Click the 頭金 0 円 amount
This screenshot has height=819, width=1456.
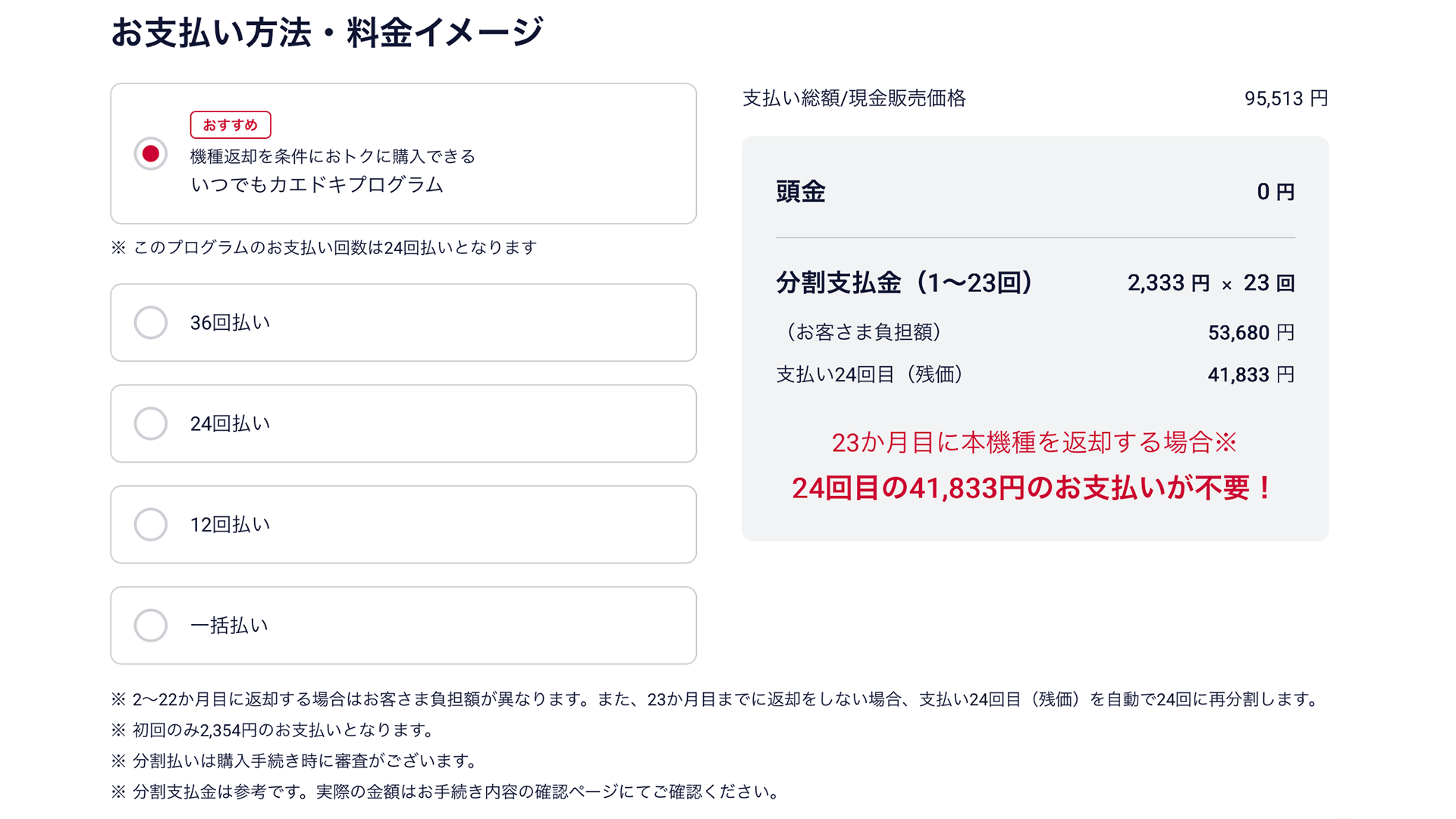[x=1276, y=192]
